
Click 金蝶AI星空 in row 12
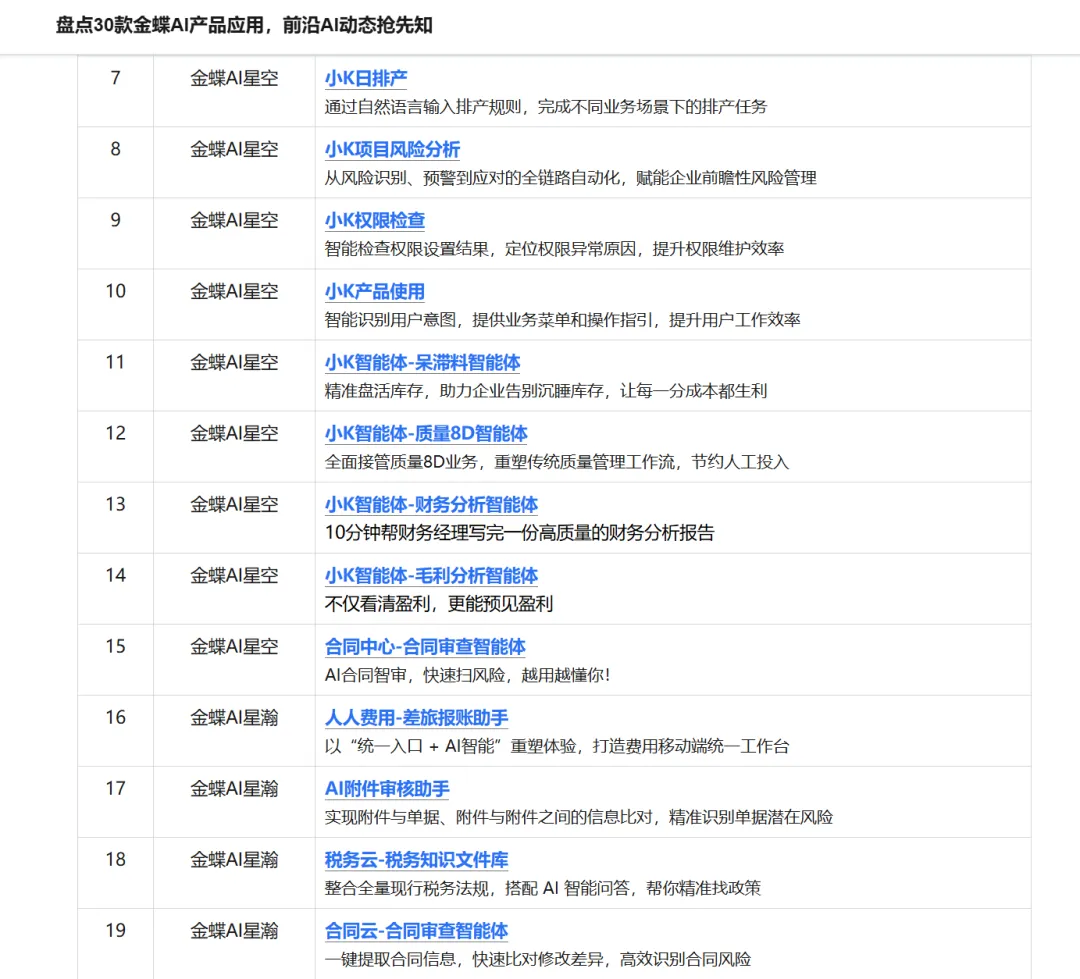coord(234,433)
